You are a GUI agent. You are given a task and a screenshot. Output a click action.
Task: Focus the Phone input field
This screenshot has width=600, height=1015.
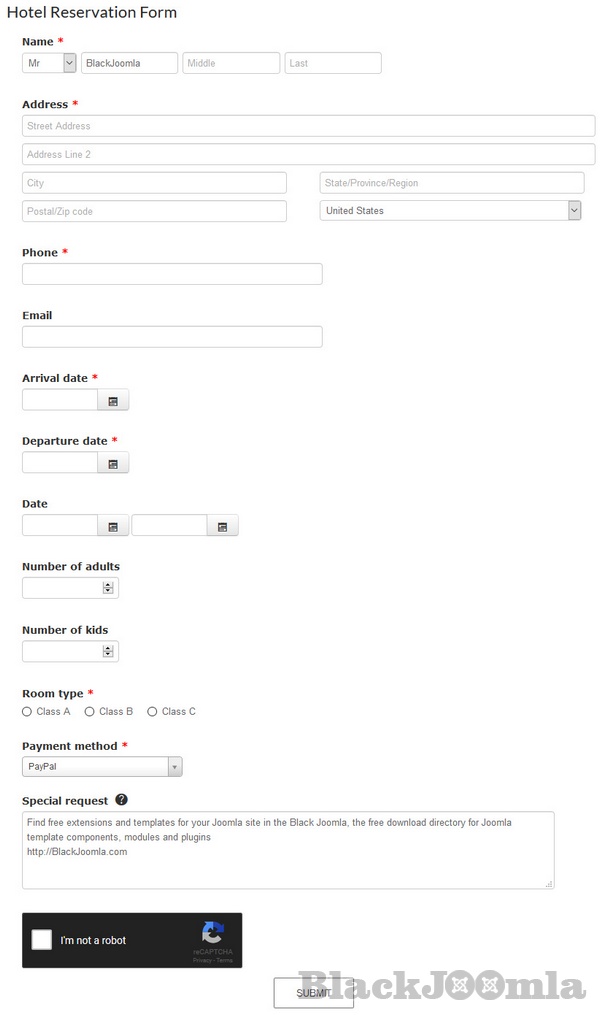172,274
